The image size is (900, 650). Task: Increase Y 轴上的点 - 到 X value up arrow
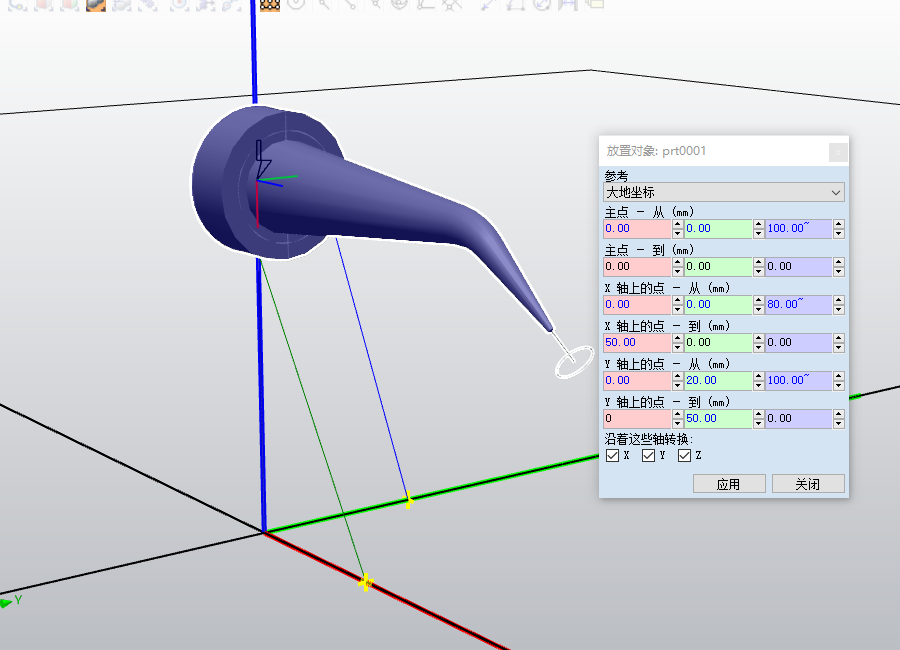[x=678, y=414]
